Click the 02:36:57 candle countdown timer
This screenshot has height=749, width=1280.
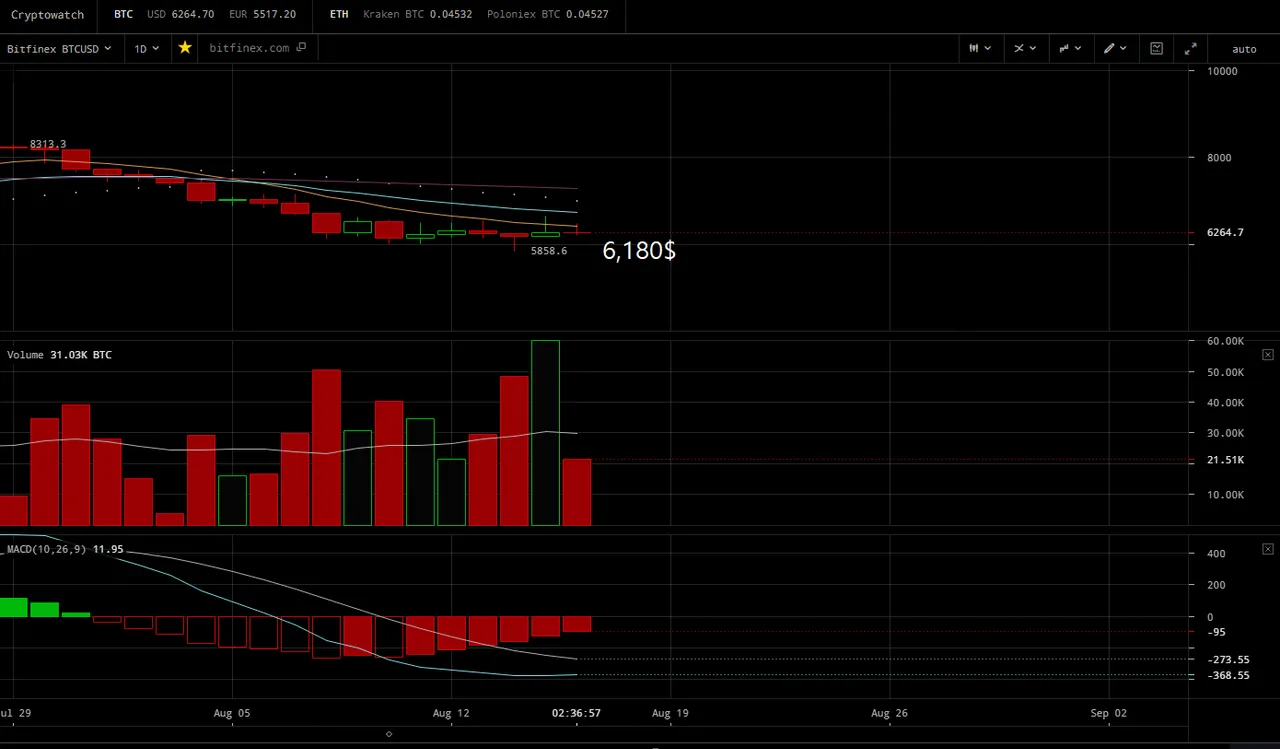pyautogui.click(x=576, y=713)
